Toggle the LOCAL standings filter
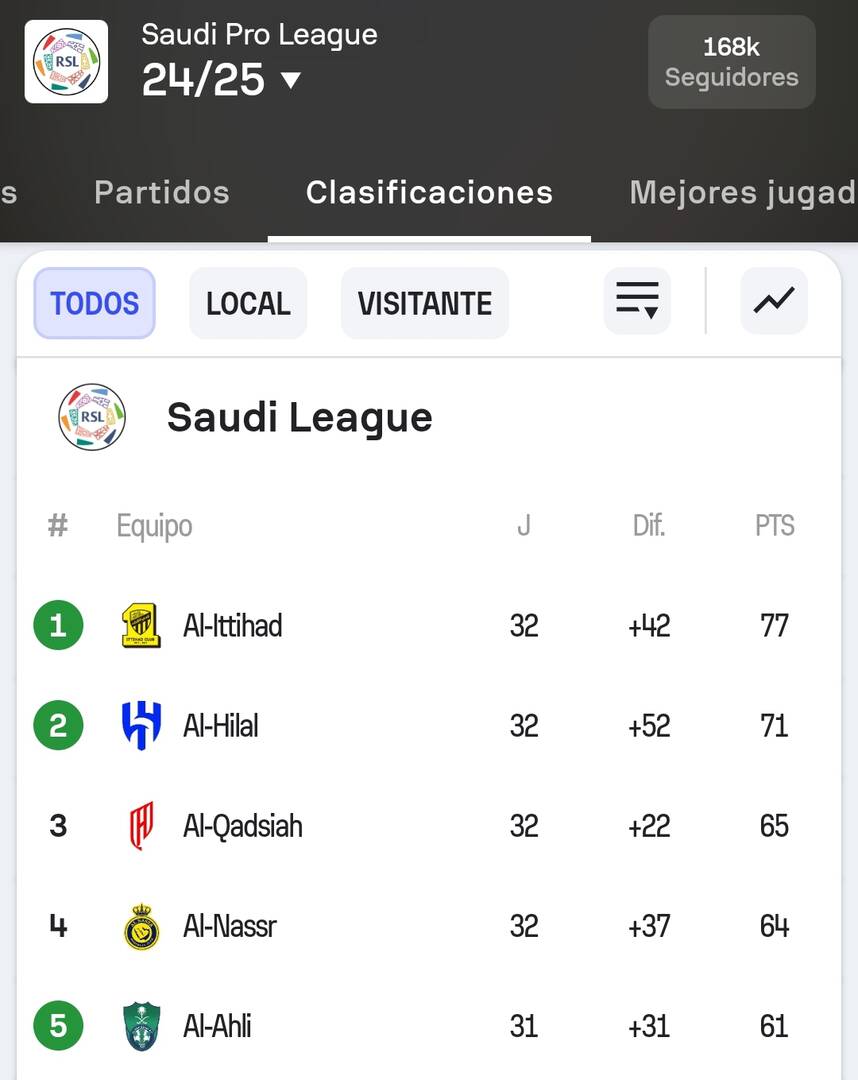The image size is (858, 1080). [248, 303]
